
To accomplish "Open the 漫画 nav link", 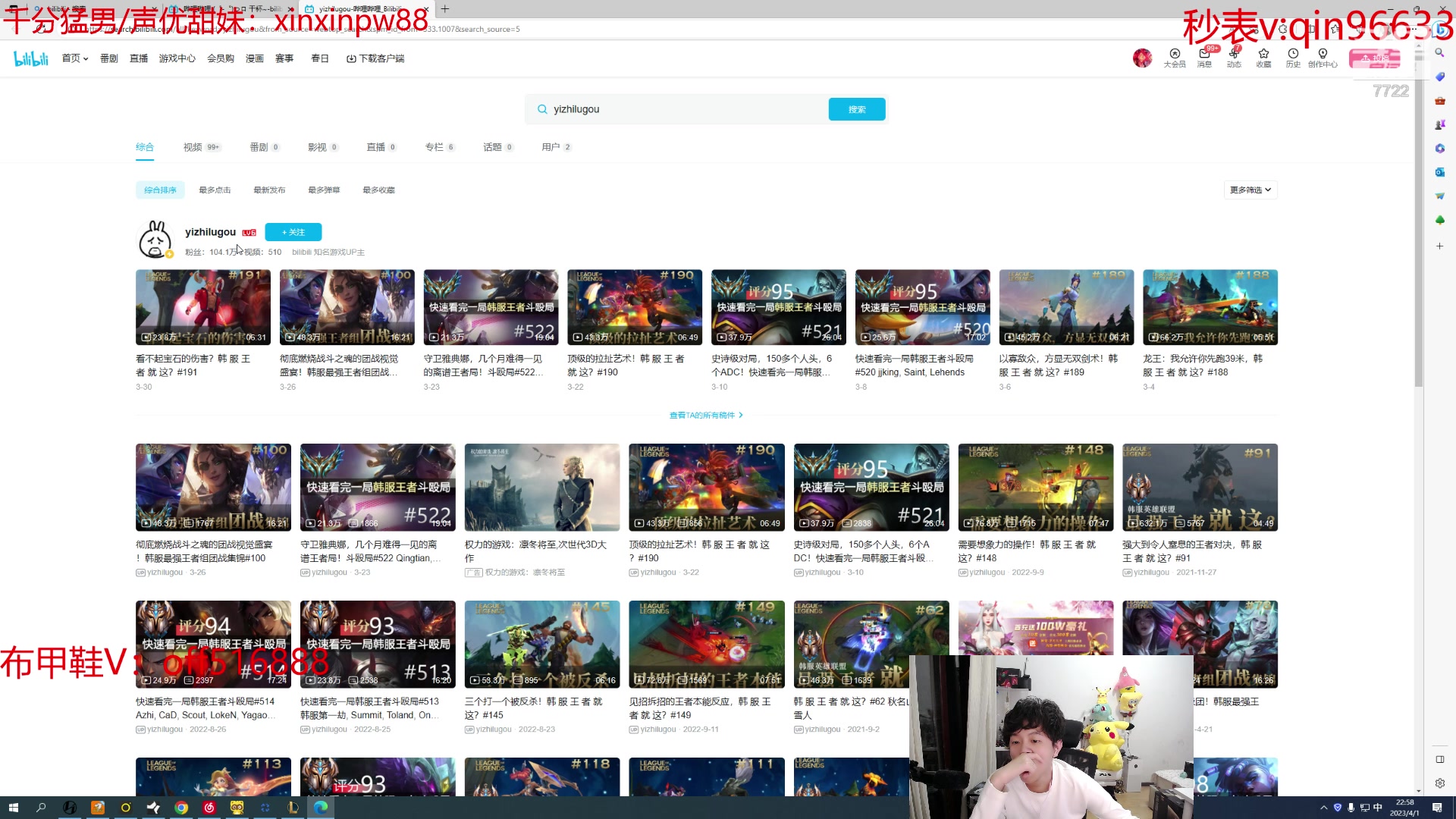I will coord(255,58).
